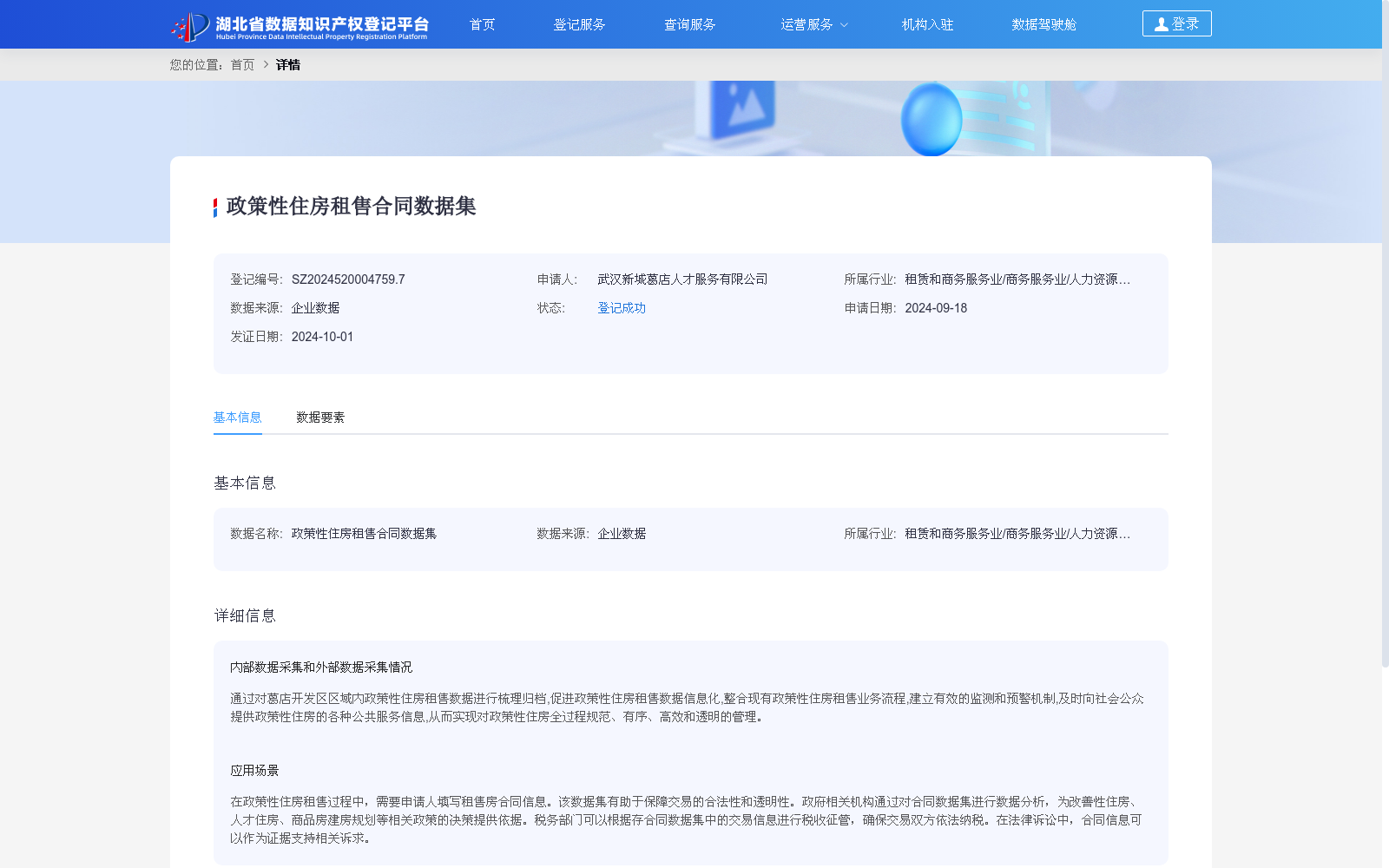Expand the 运营服务 dropdown arrow

click(844, 25)
